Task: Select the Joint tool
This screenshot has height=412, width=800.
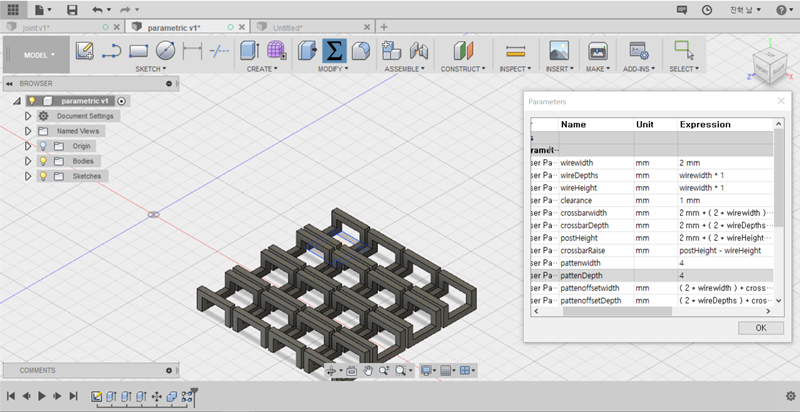Action: [x=418, y=50]
